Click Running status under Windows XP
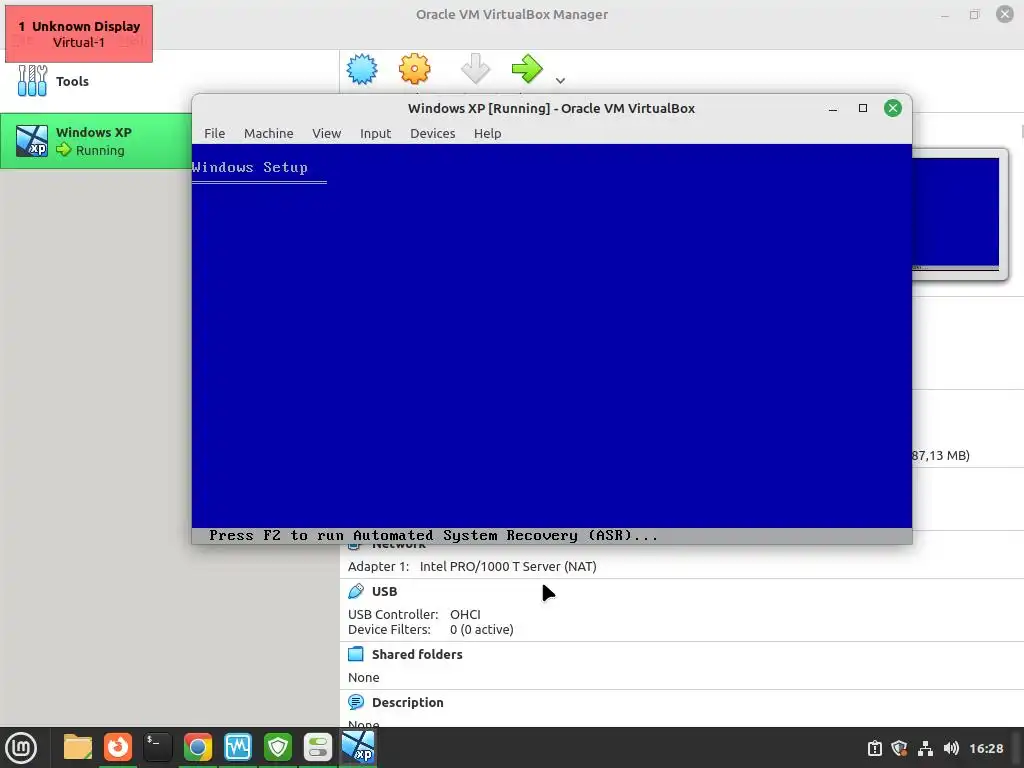This screenshot has height=768, width=1024. [x=100, y=151]
